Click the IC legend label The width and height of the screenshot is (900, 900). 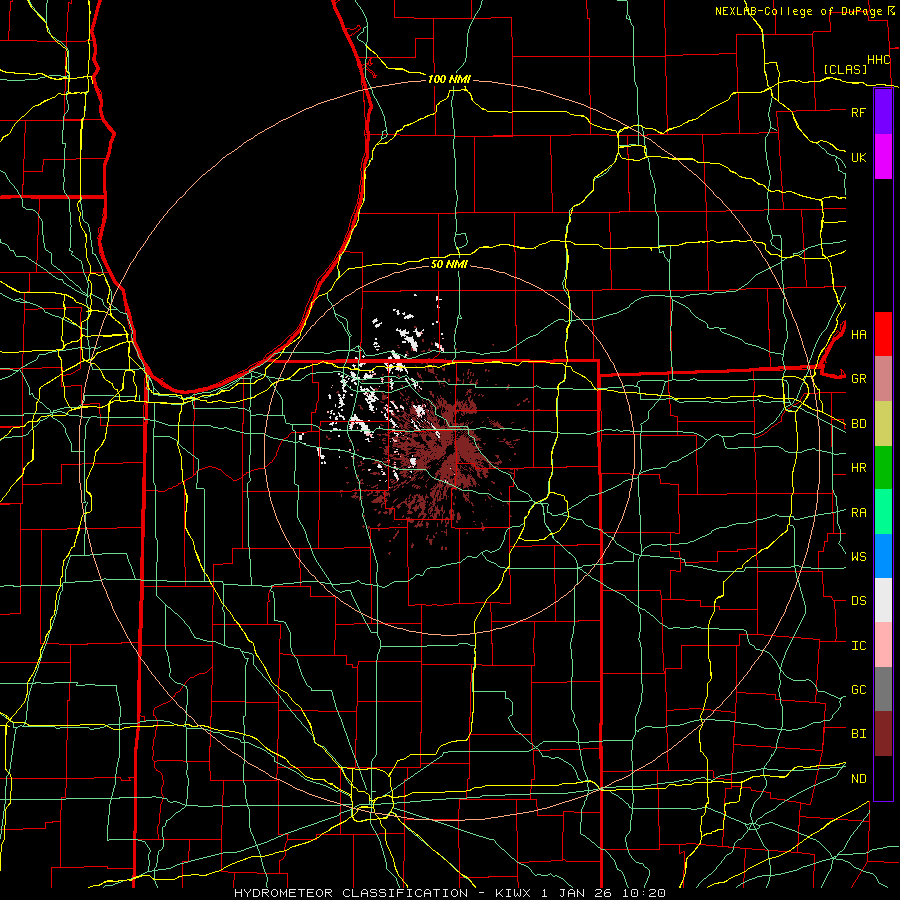point(858,646)
